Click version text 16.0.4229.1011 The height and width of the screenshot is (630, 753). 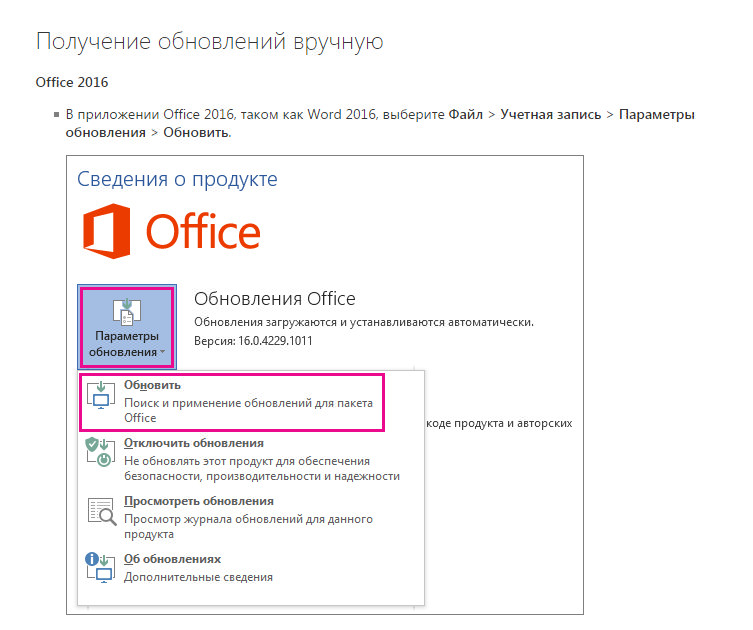[x=275, y=341]
